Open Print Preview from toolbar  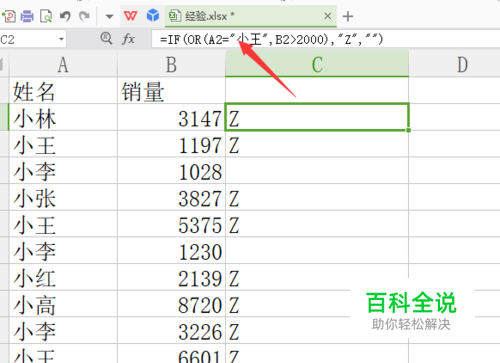pyautogui.click(x=46, y=16)
